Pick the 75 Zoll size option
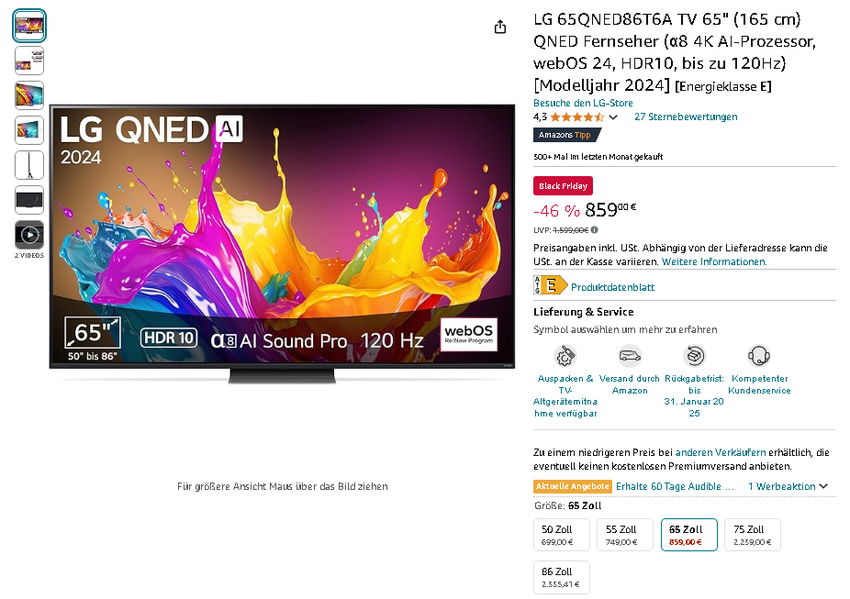Screen dimensions: 850x599 tap(752, 535)
